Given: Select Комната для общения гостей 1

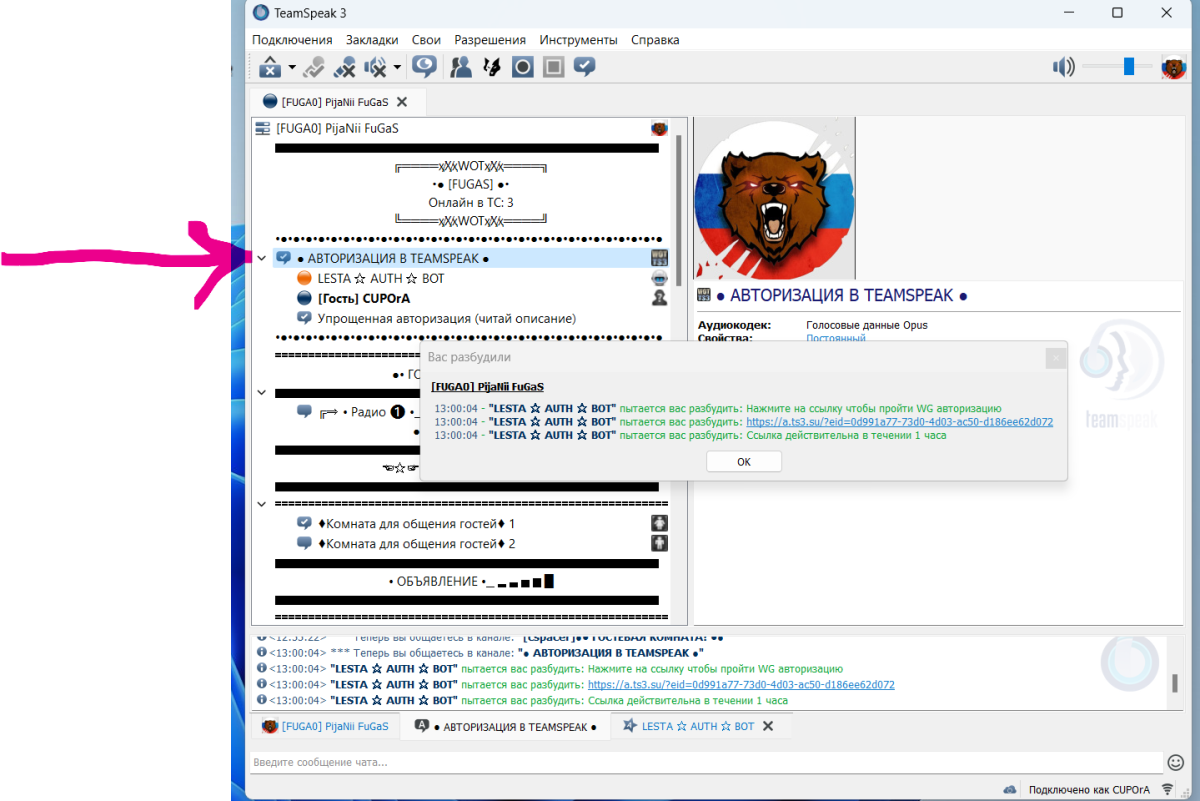Looking at the screenshot, I should point(416,523).
